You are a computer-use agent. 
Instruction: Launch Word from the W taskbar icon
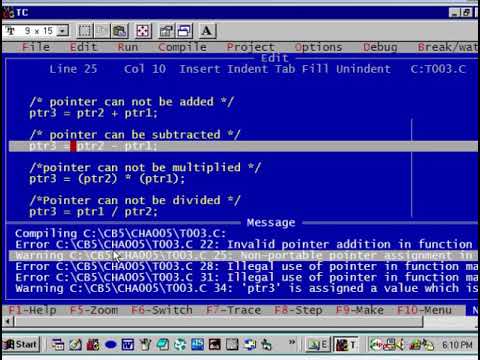click(128, 345)
